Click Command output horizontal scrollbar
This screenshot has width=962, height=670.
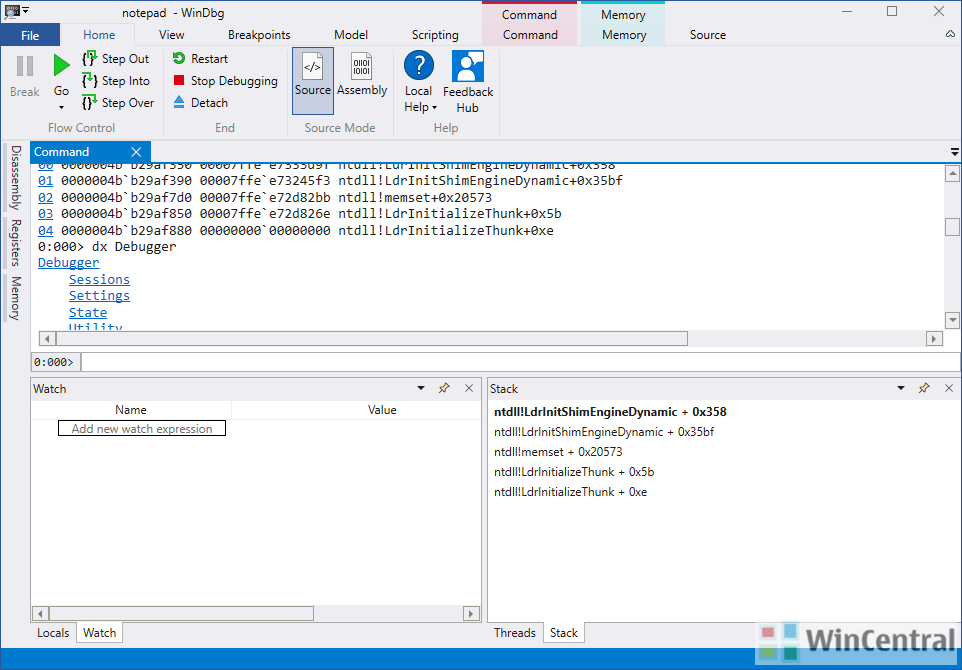[372, 339]
